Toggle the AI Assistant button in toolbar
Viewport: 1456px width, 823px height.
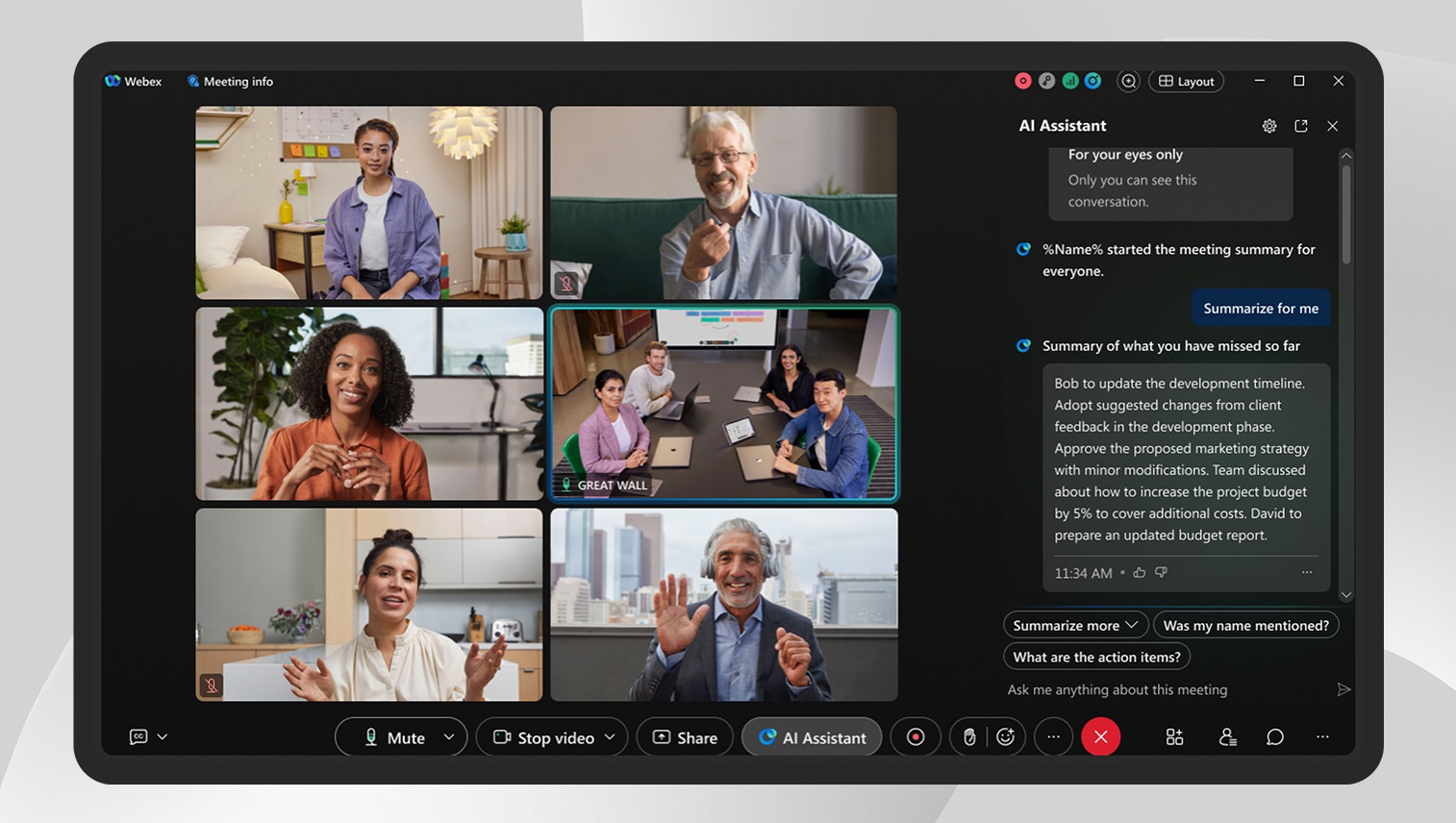(812, 737)
